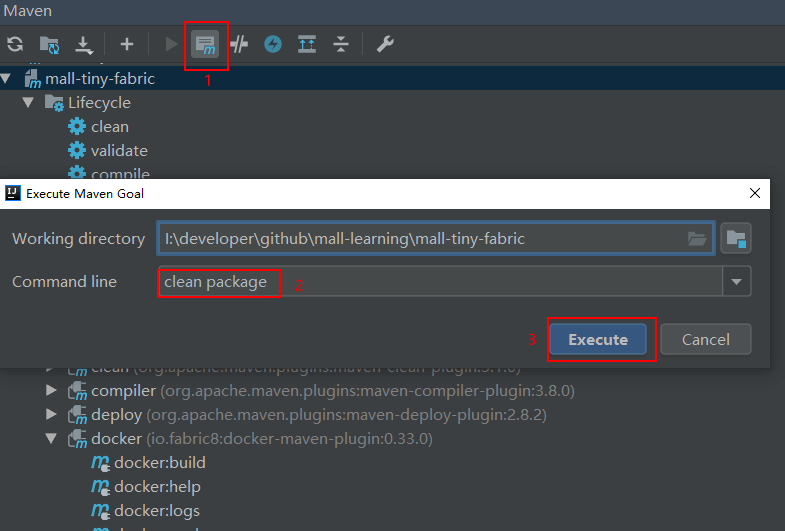Collapse the docker plugin node
Image resolution: width=785 pixels, height=531 pixels.
point(52,438)
